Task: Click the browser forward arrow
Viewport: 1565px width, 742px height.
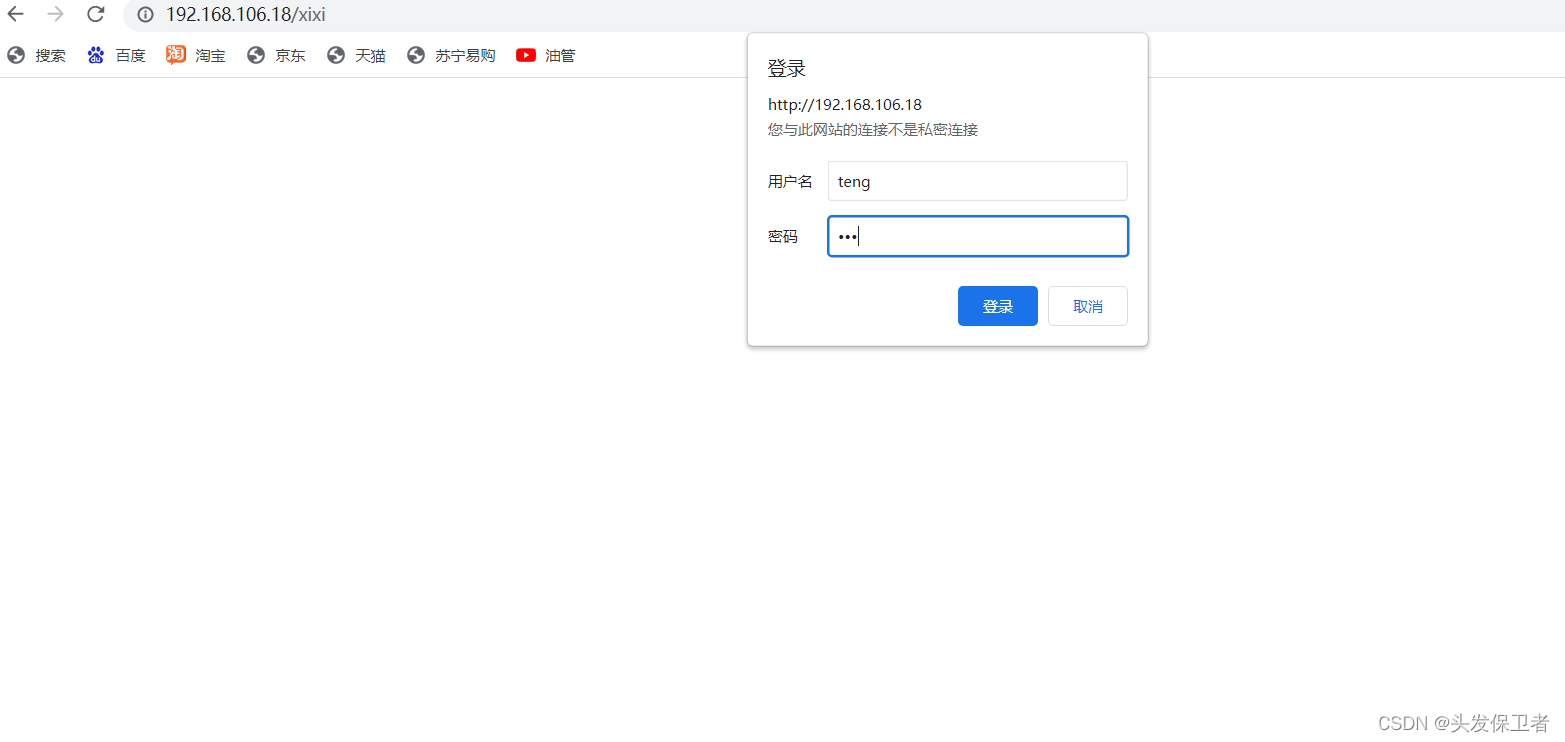Action: point(56,14)
